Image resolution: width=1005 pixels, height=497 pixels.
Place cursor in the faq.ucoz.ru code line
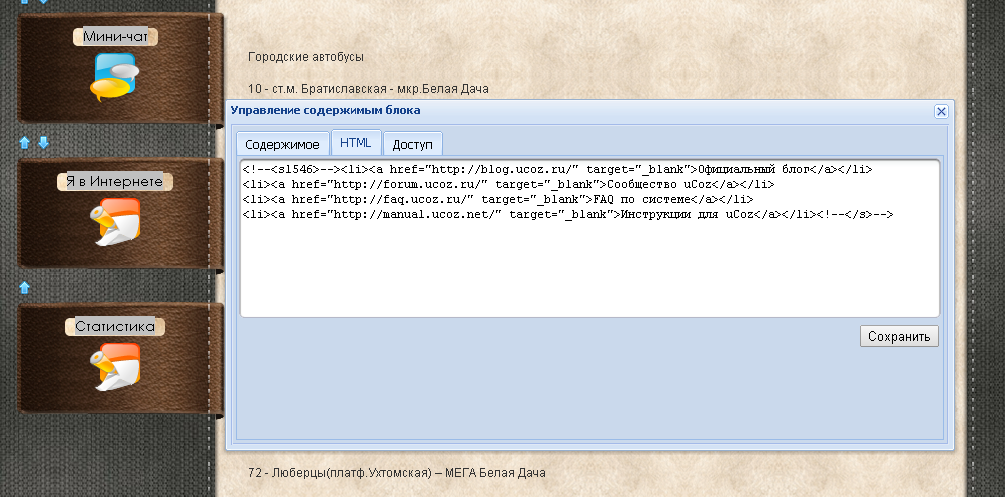click(498, 199)
